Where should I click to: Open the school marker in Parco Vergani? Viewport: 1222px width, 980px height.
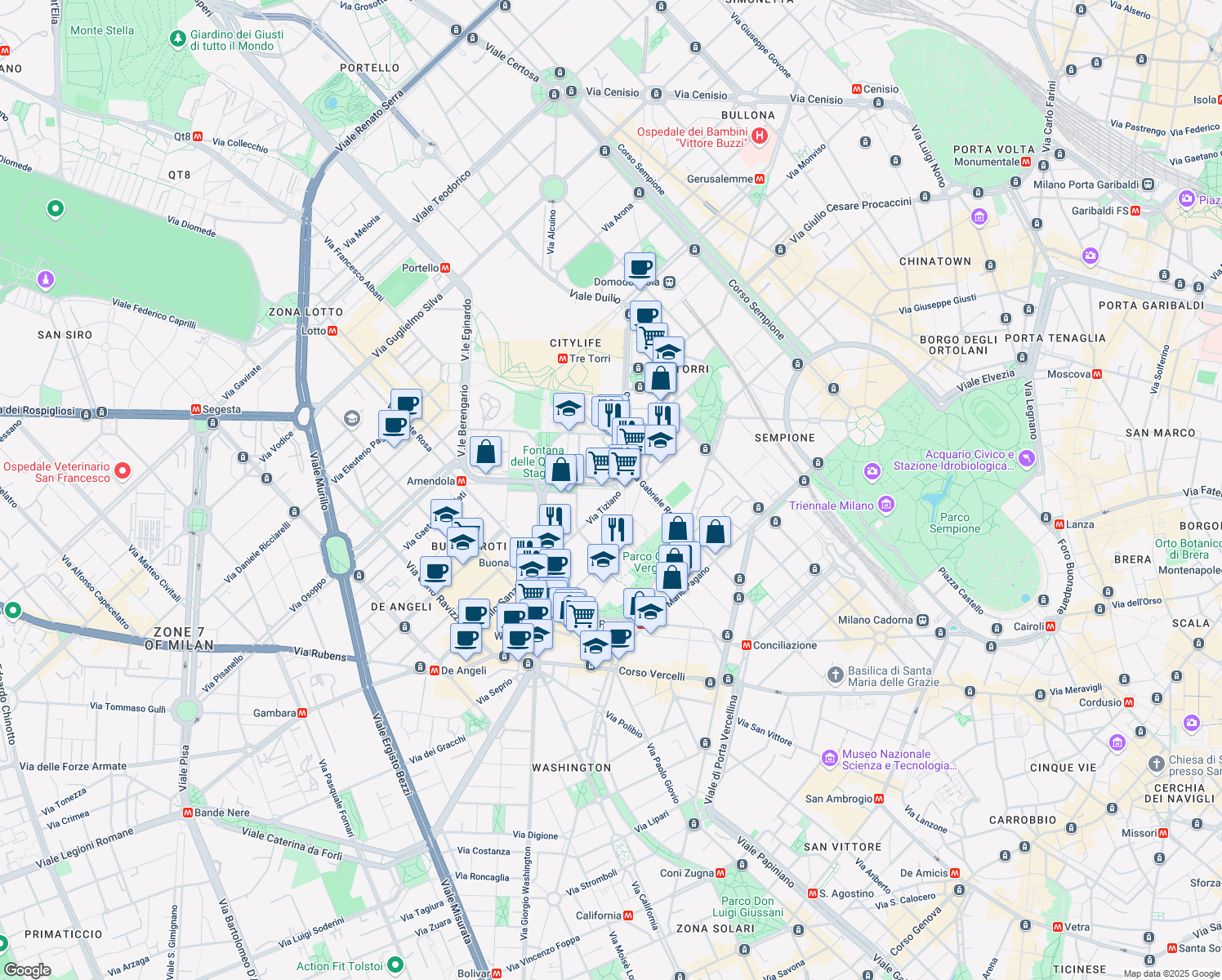[603, 560]
